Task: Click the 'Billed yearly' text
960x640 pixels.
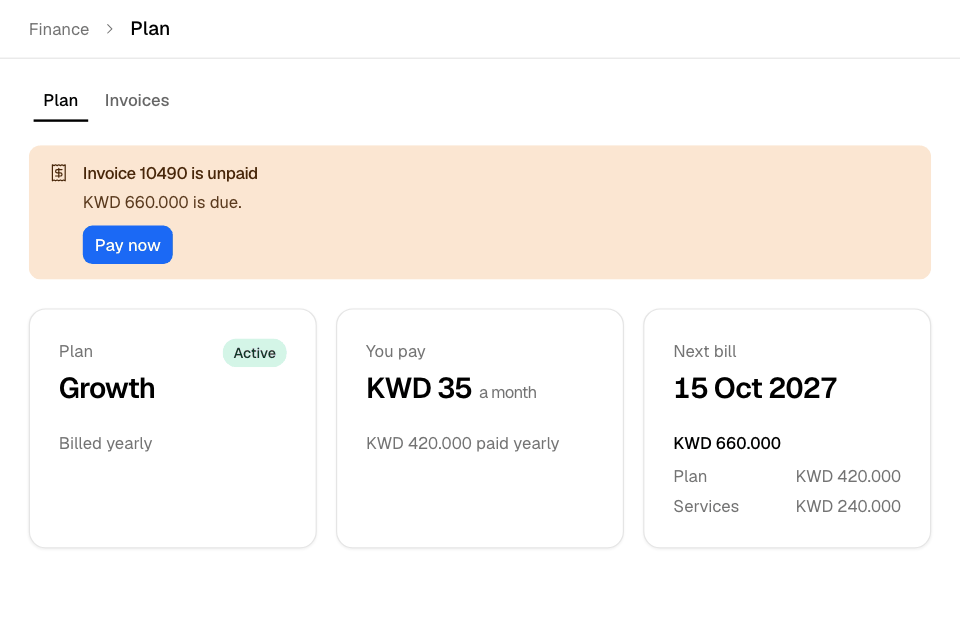Action: [105, 443]
